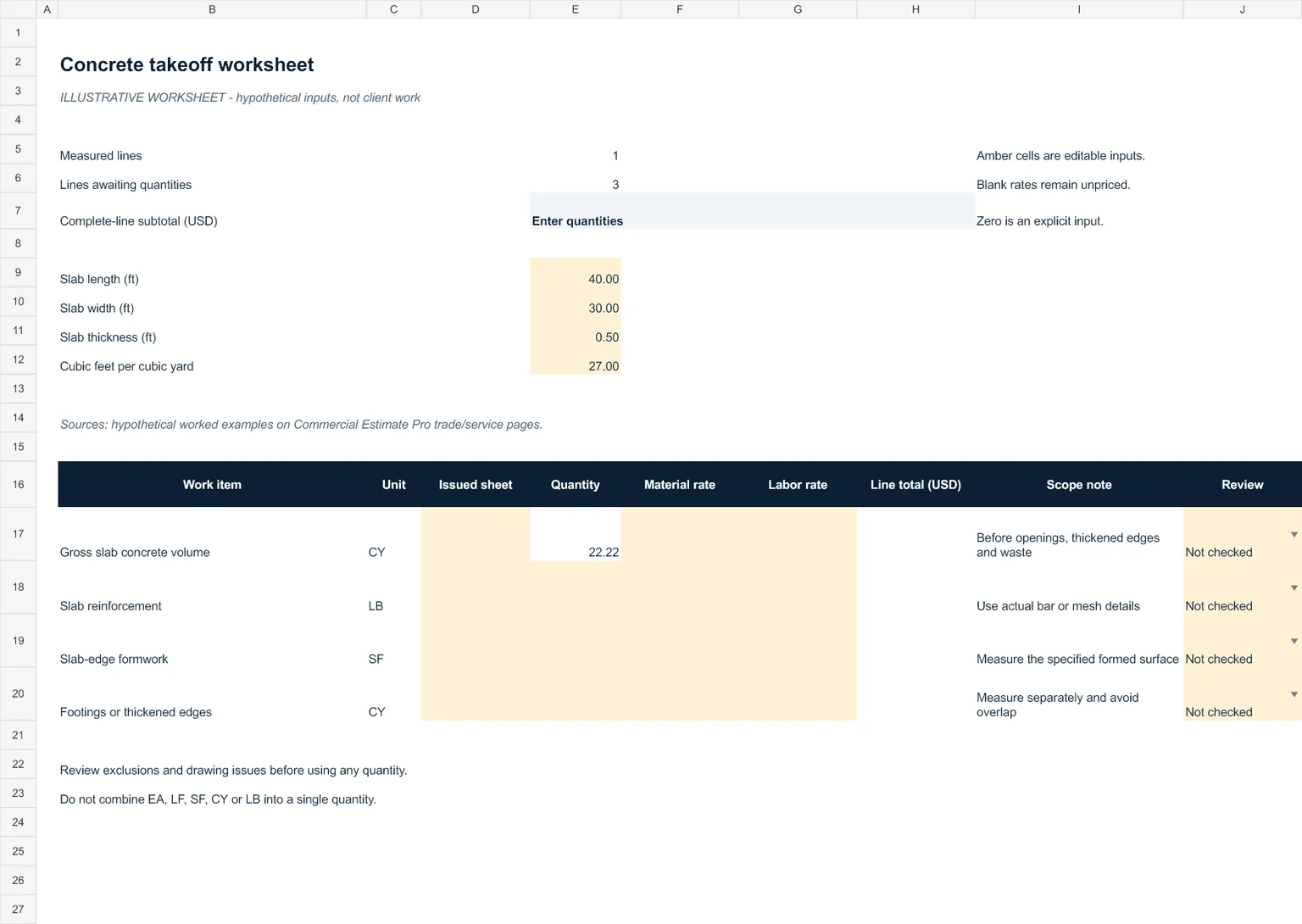Open the Review dropdown for Gross slab concrete volume
The width and height of the screenshot is (1302, 924).
1294,535
